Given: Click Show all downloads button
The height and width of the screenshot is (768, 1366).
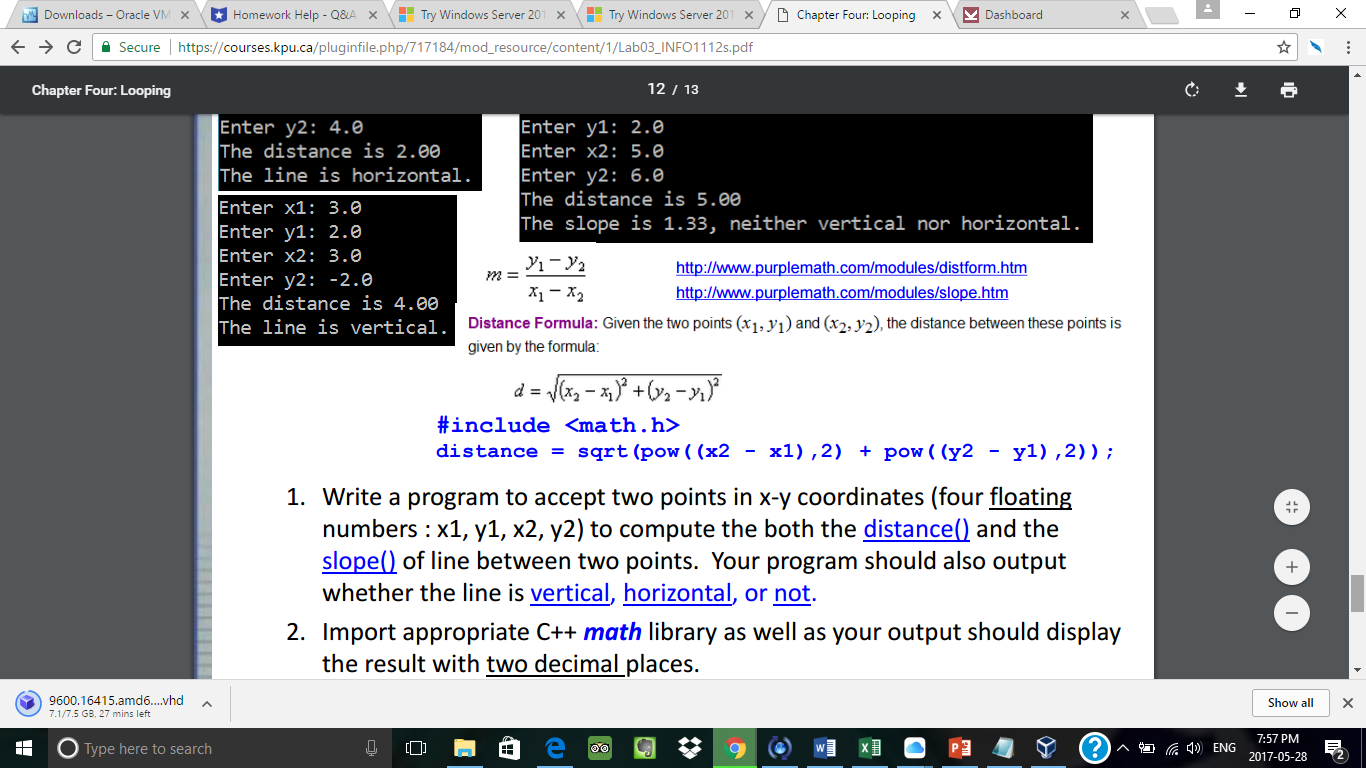Looking at the screenshot, I should tap(1290, 703).
